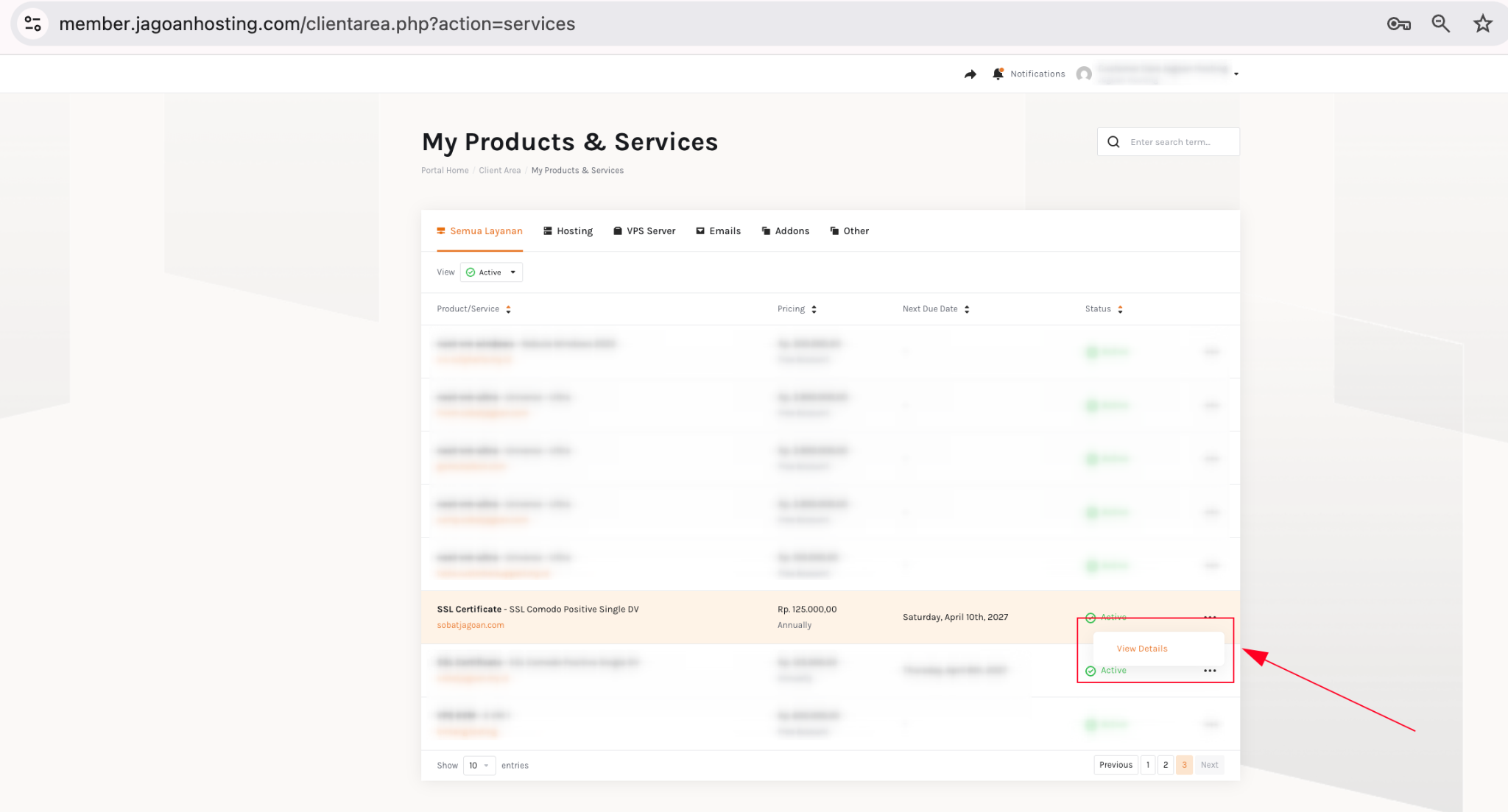Click the share arrow icon in header
This screenshot has width=1508, height=812.
[970, 74]
